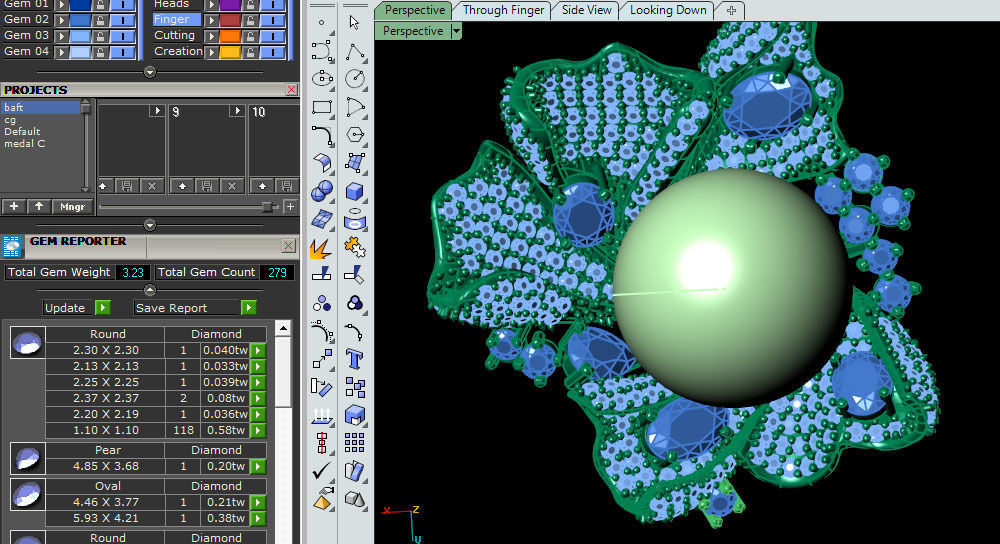Choose the Control Point Curve tool
The image size is (1000, 544).
[321, 51]
